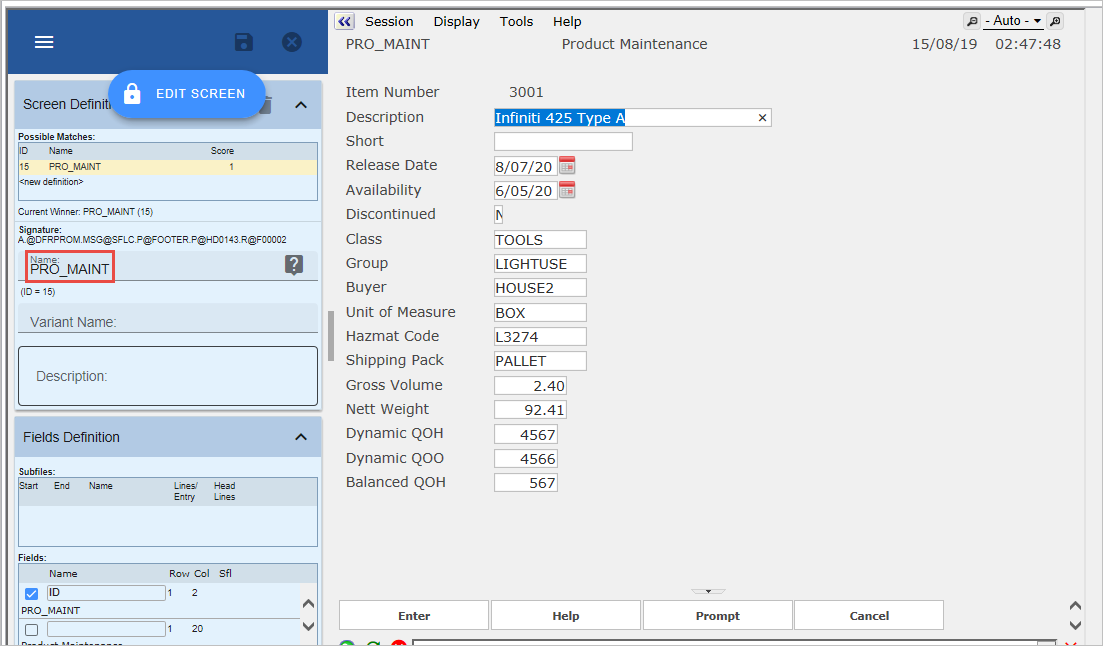Click the Item Number value 3001

click(526, 92)
